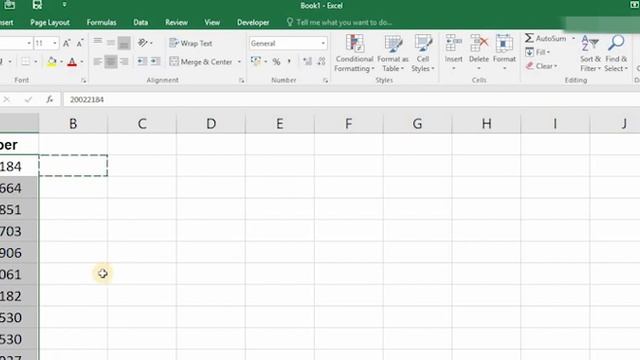Select column G header
640x360 pixels.
pyautogui.click(x=417, y=124)
